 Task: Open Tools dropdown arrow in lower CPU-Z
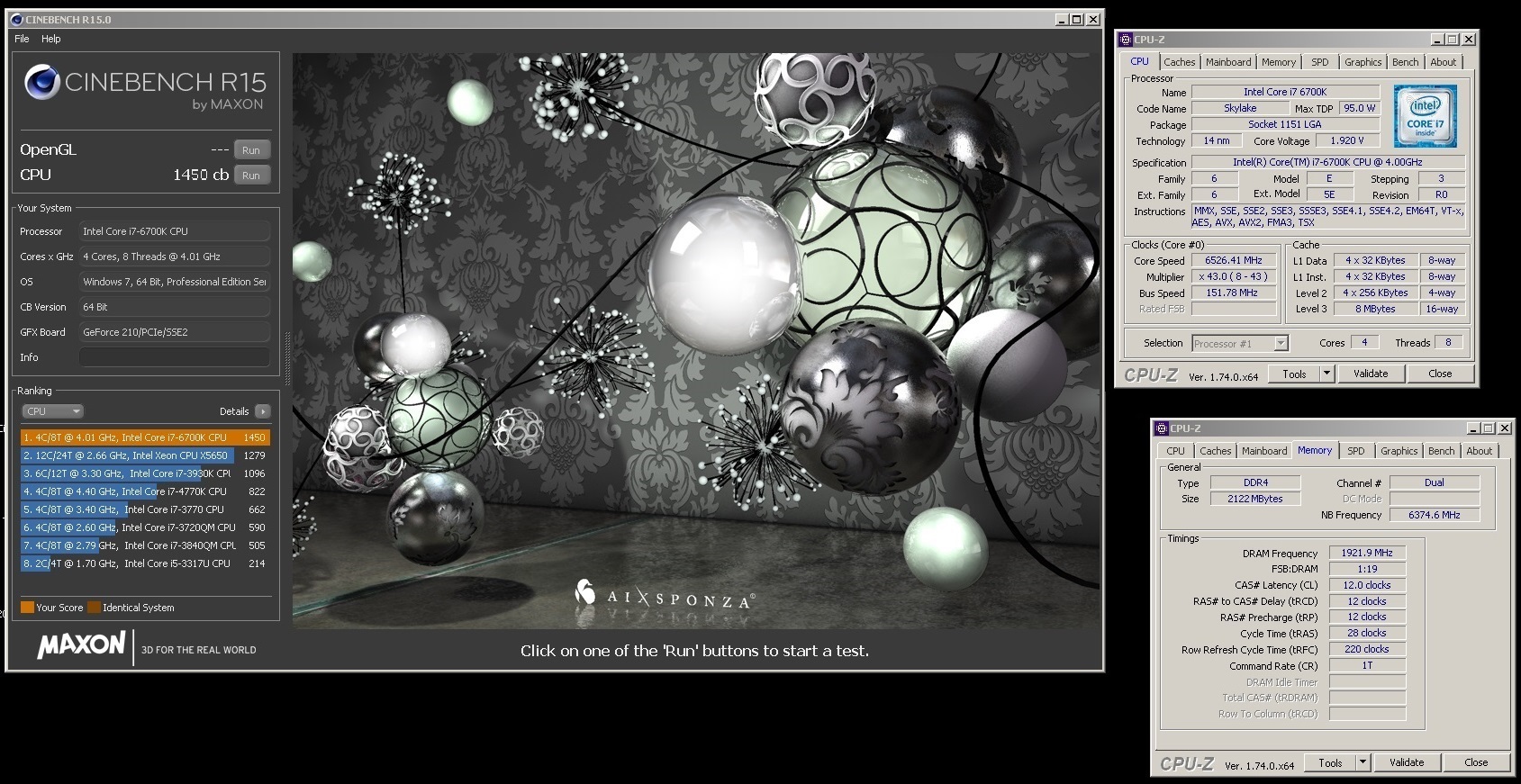pyautogui.click(x=1363, y=762)
